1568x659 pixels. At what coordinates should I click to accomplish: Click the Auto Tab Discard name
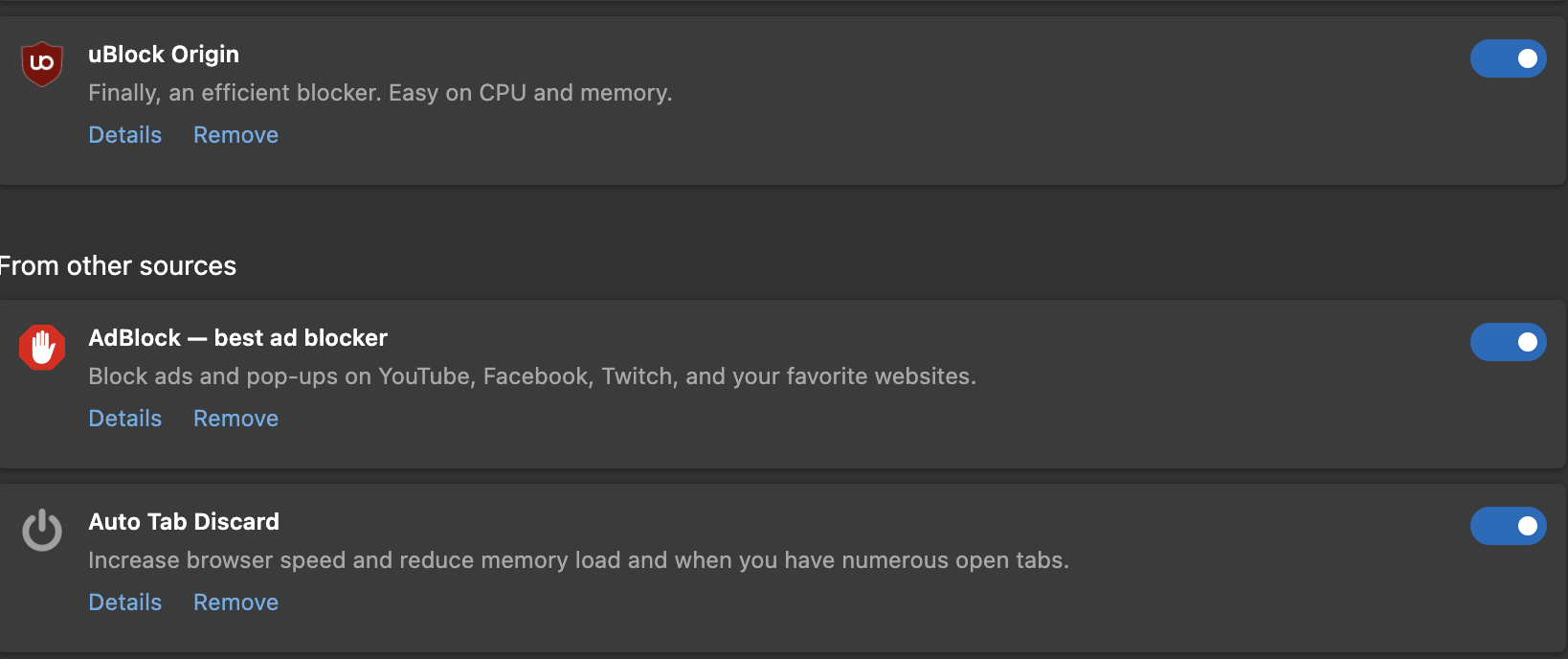click(x=184, y=522)
